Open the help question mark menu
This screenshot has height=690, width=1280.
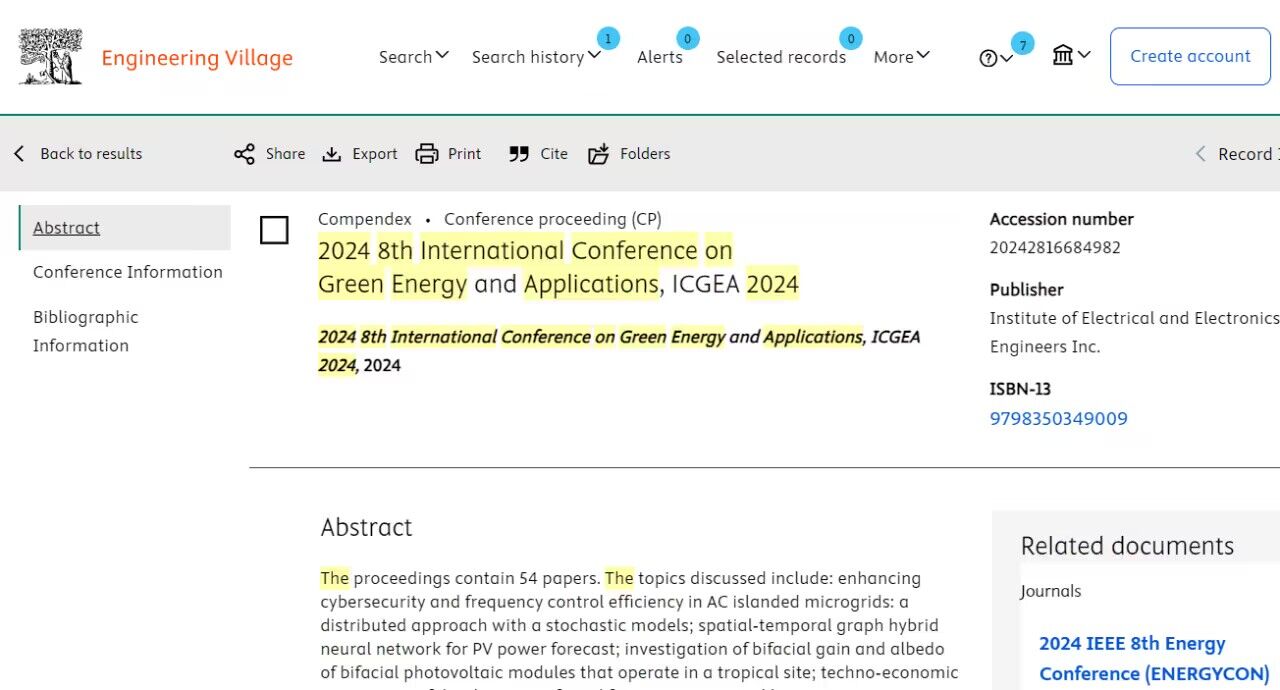[996, 58]
